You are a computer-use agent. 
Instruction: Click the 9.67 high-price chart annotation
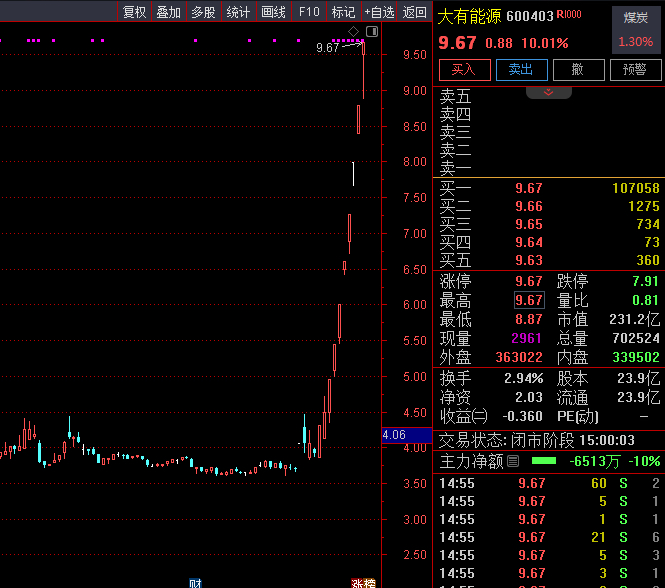328,48
